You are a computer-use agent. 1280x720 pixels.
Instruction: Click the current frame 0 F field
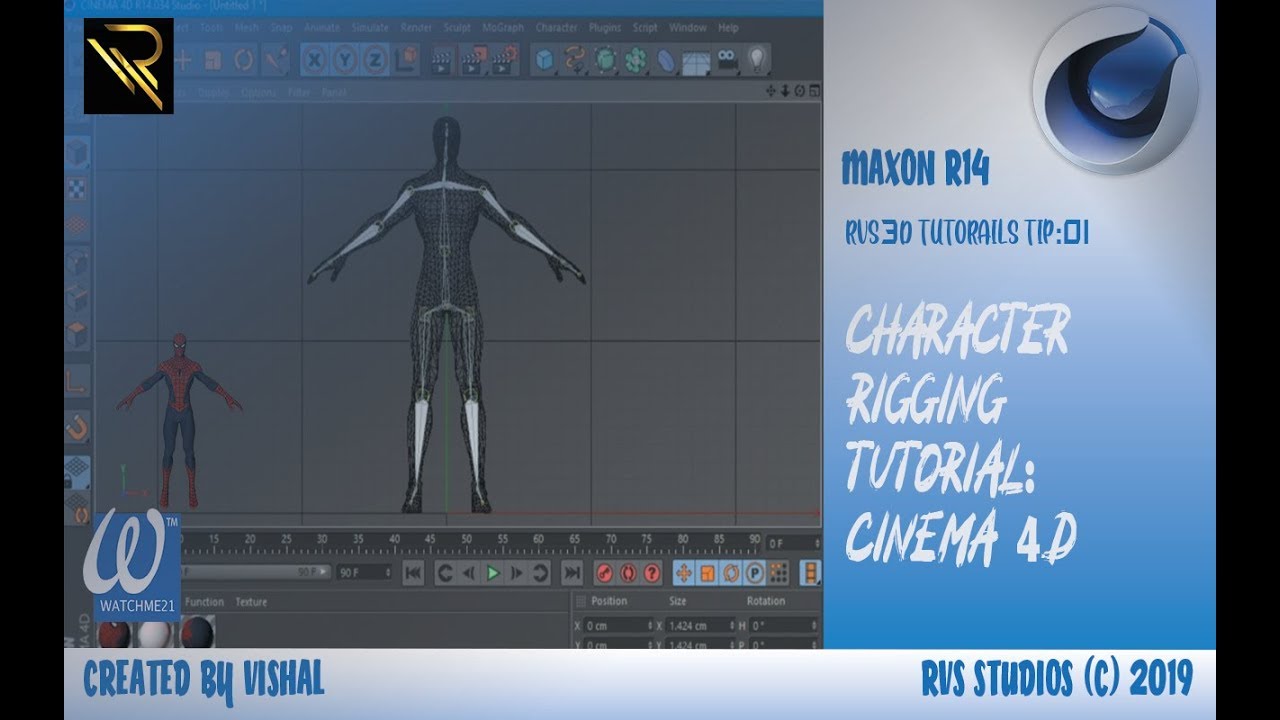click(x=793, y=543)
